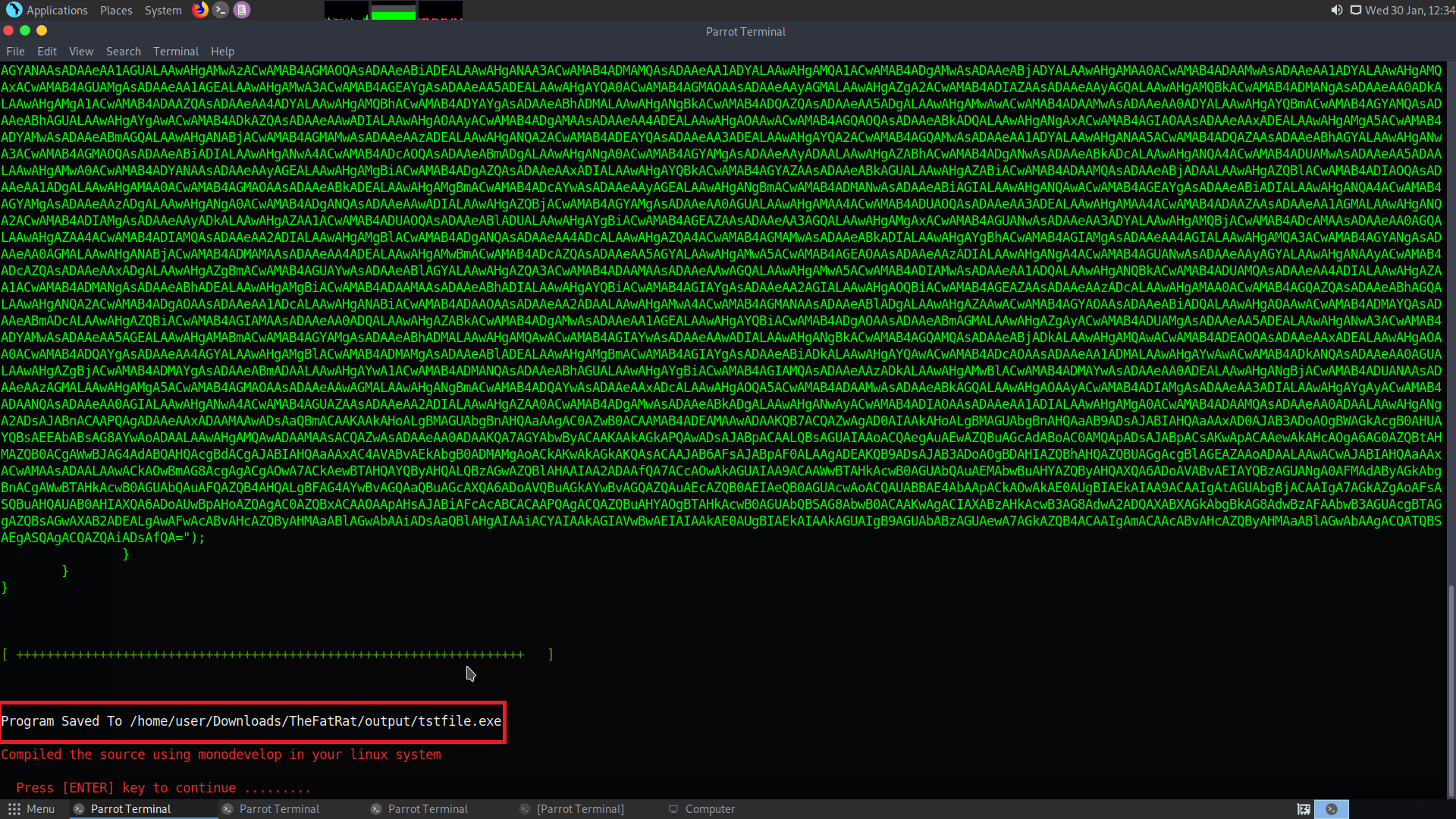The width and height of the screenshot is (1456, 819).
Task: Open the File menu
Action: (x=14, y=51)
